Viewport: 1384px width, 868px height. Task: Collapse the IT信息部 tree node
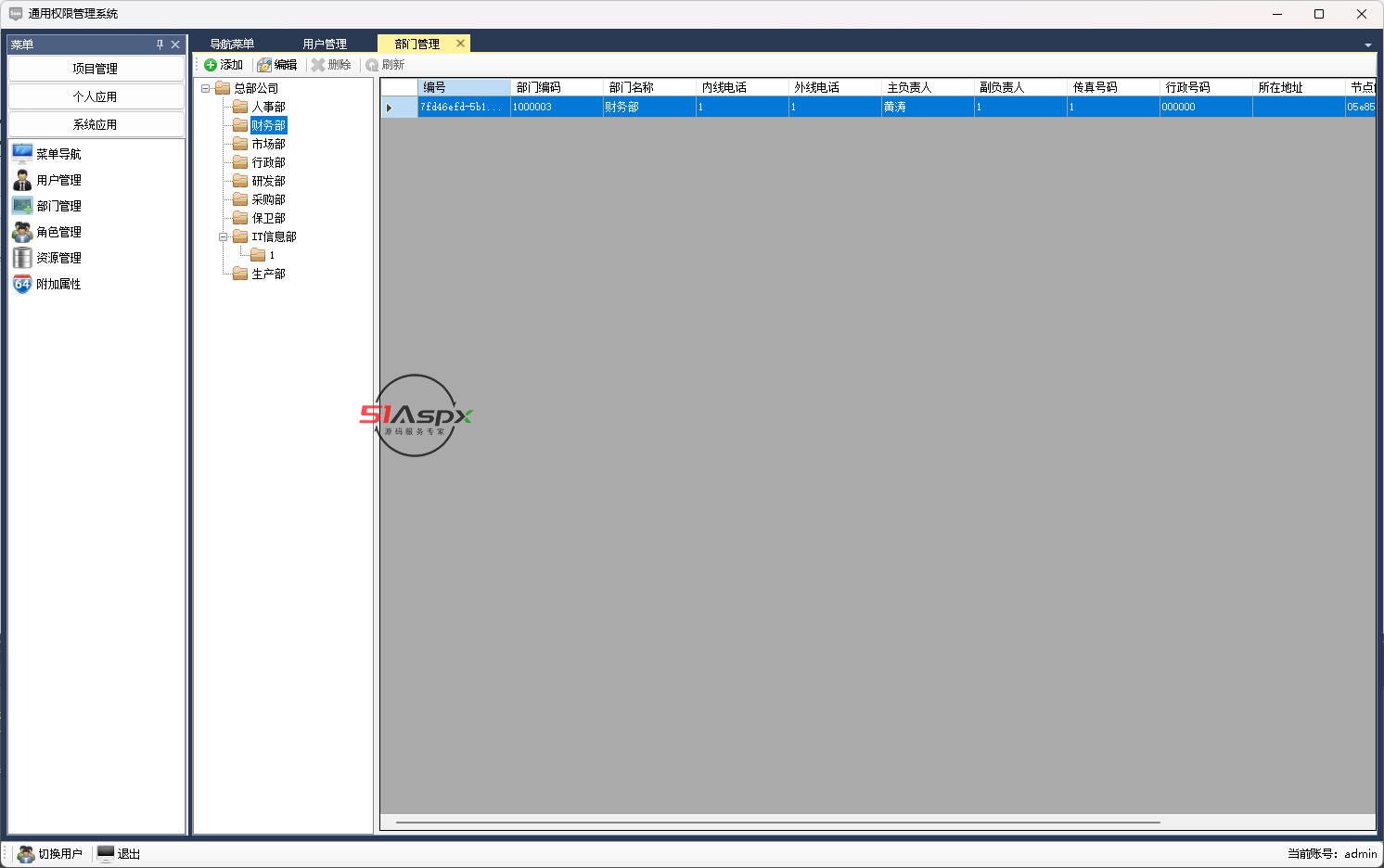pyautogui.click(x=224, y=237)
